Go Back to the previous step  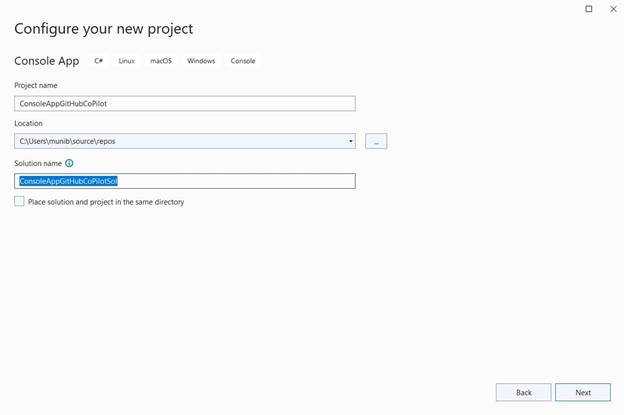[523, 392]
